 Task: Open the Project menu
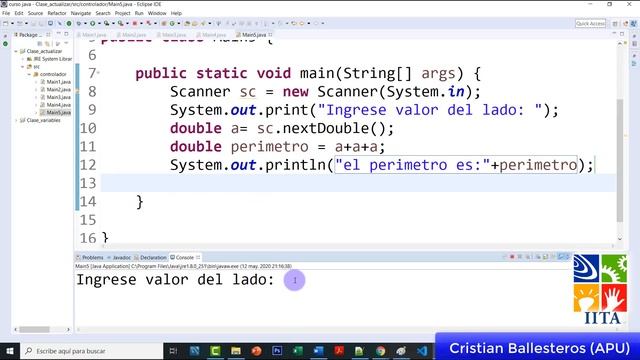122,13
